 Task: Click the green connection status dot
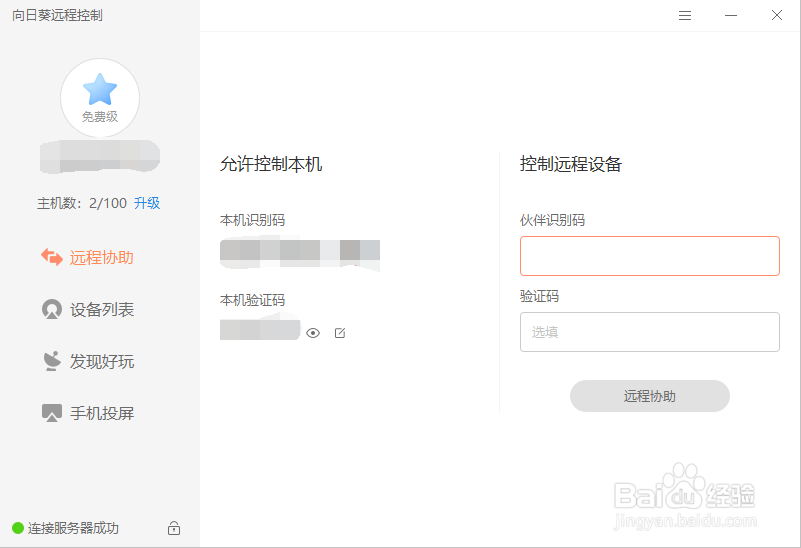click(18, 528)
